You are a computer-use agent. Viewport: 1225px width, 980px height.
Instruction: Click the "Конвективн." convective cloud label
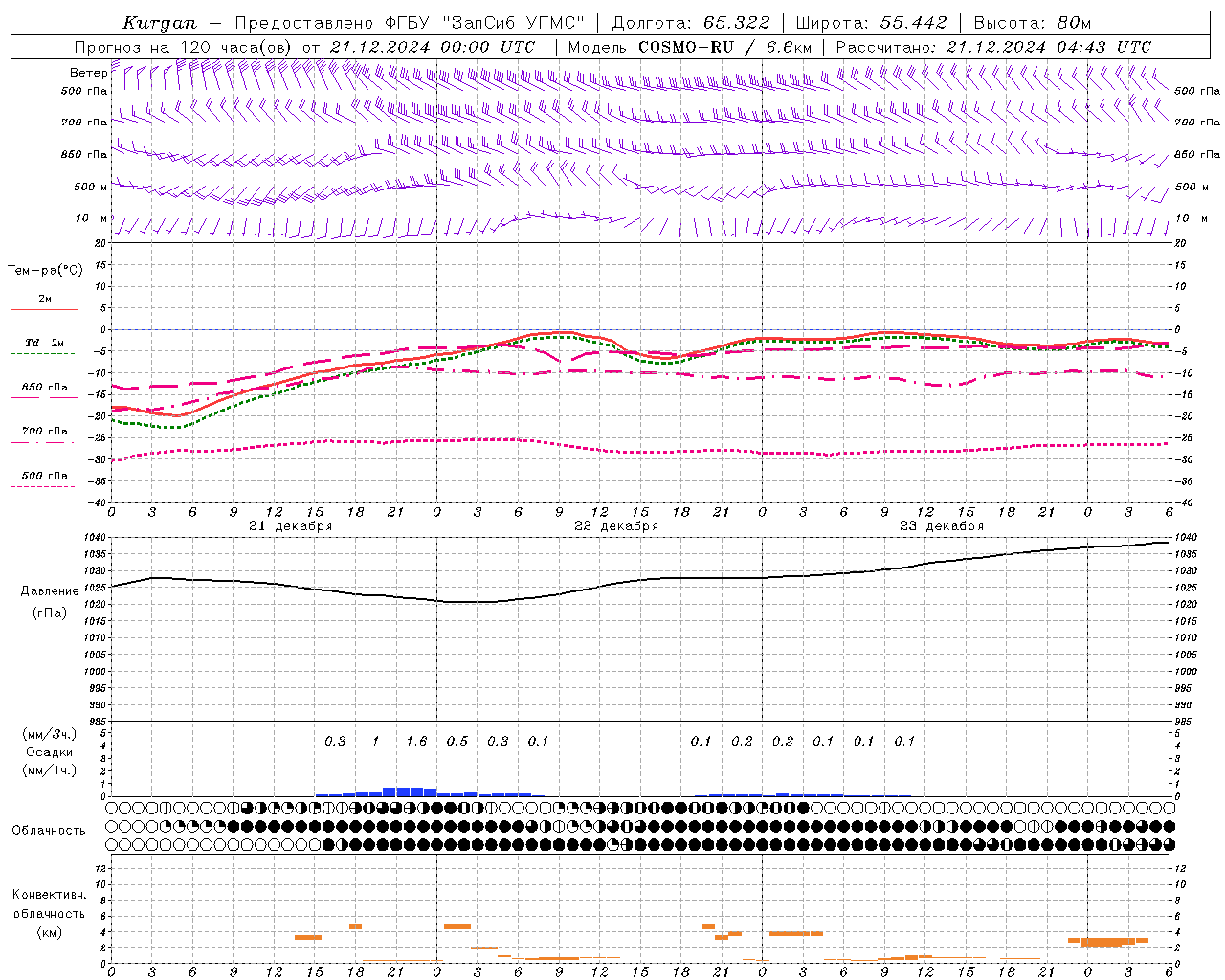pyautogui.click(x=49, y=895)
